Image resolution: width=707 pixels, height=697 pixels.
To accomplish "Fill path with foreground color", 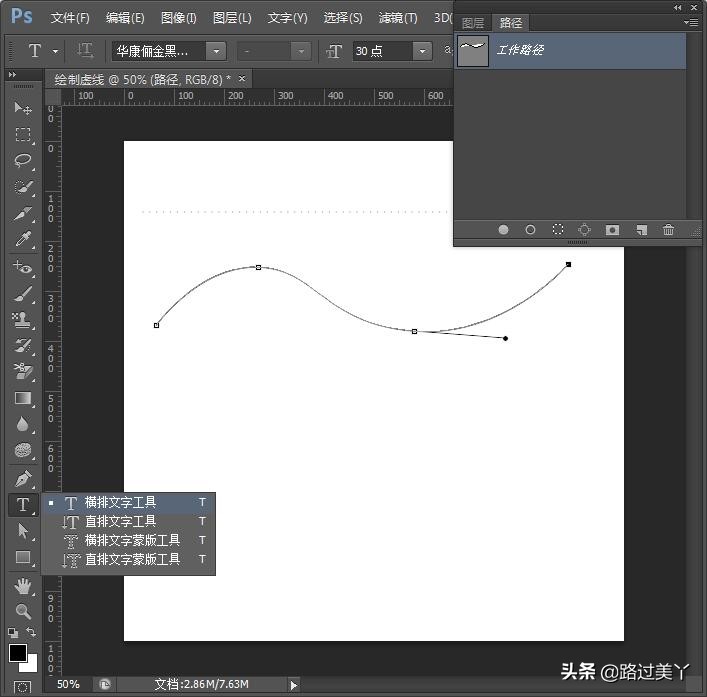I will point(503,230).
